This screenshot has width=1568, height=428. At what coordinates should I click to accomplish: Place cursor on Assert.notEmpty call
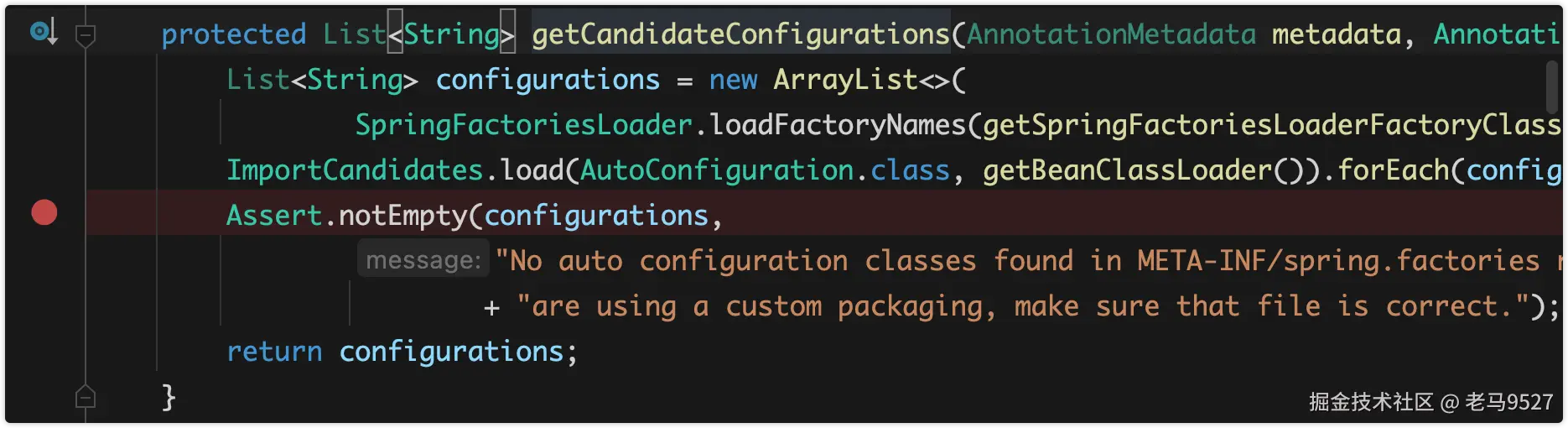(347, 216)
